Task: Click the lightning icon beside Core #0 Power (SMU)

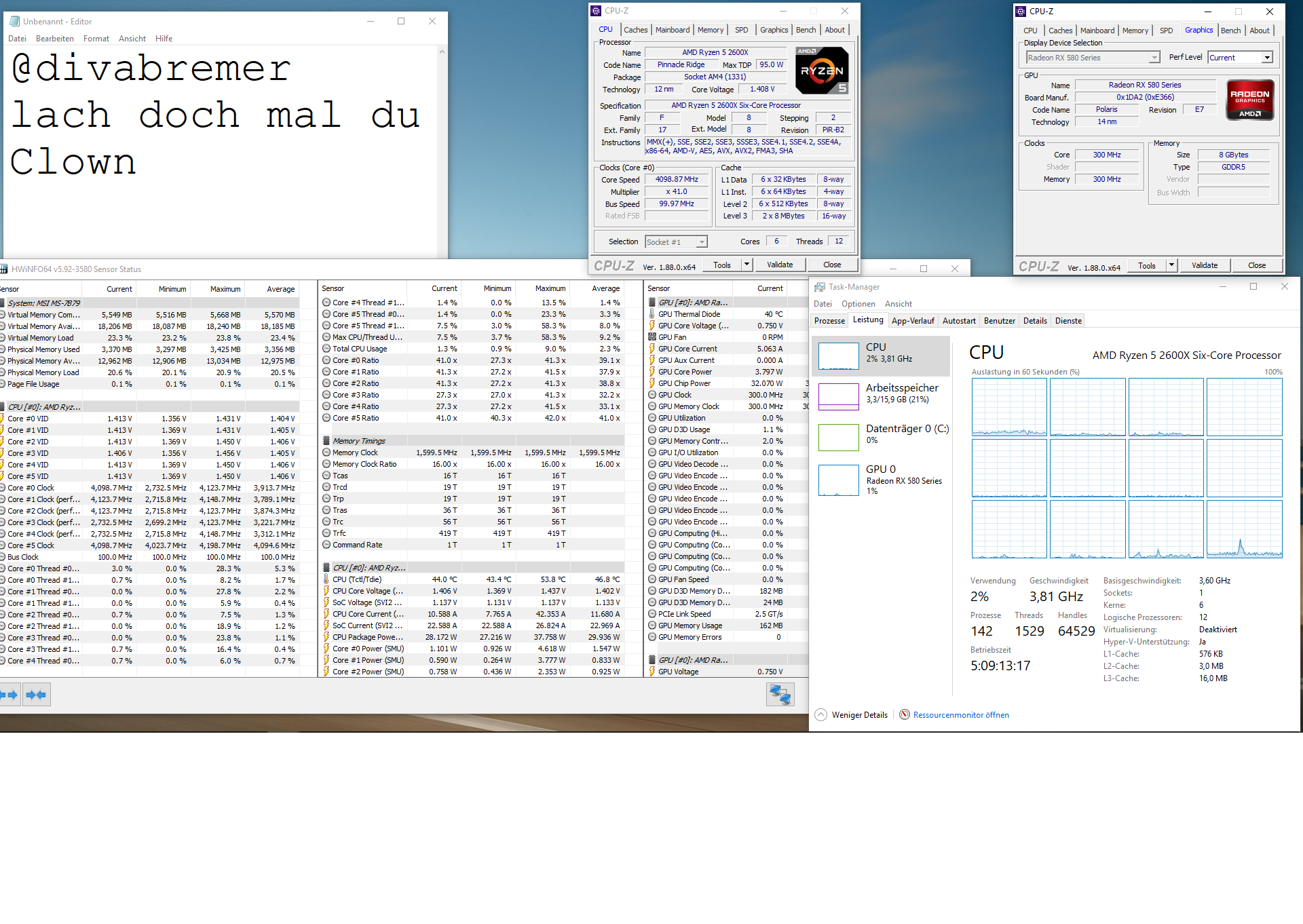Action: pyautogui.click(x=326, y=649)
